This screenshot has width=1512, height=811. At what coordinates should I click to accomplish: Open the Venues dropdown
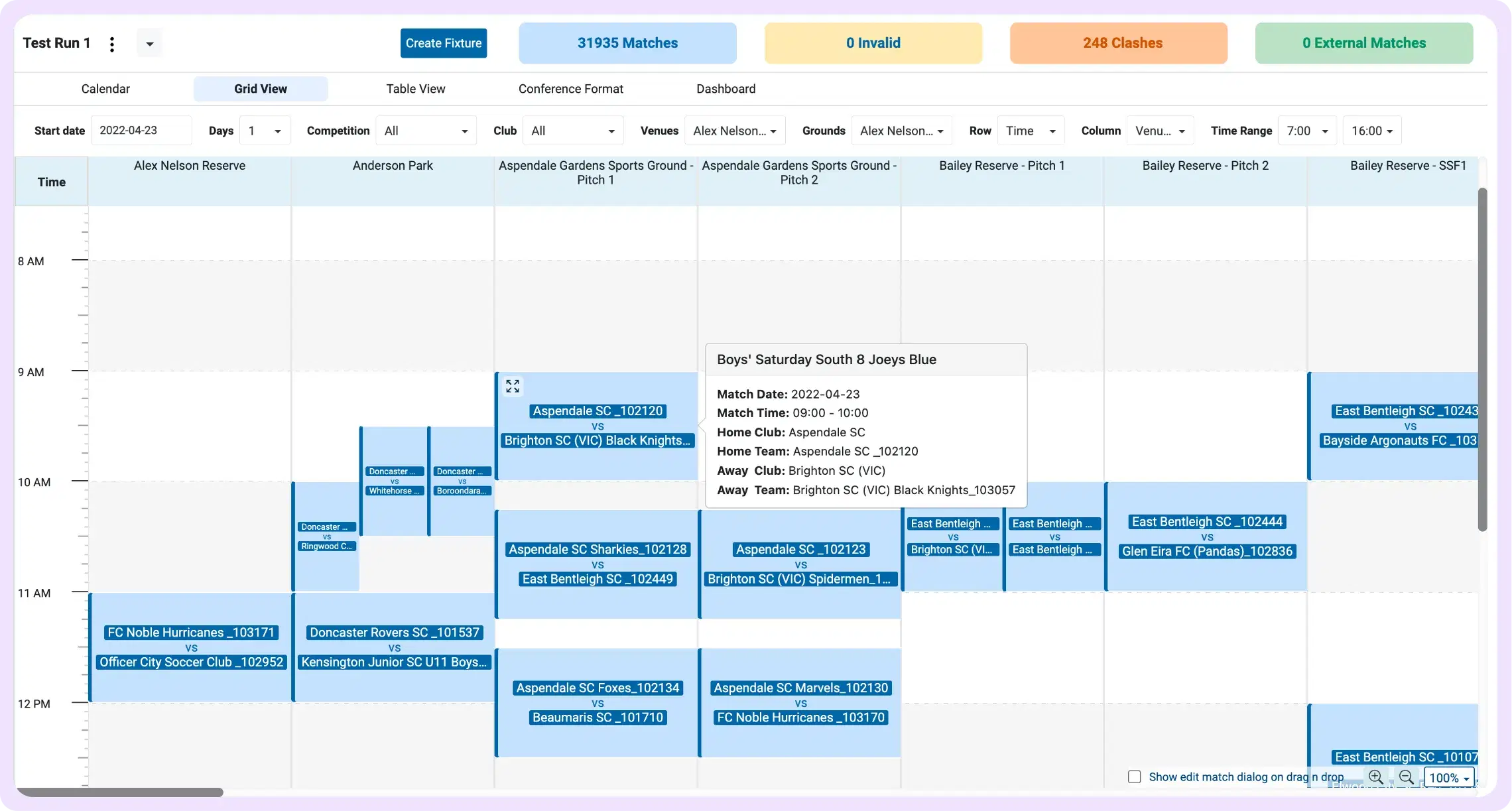point(735,131)
